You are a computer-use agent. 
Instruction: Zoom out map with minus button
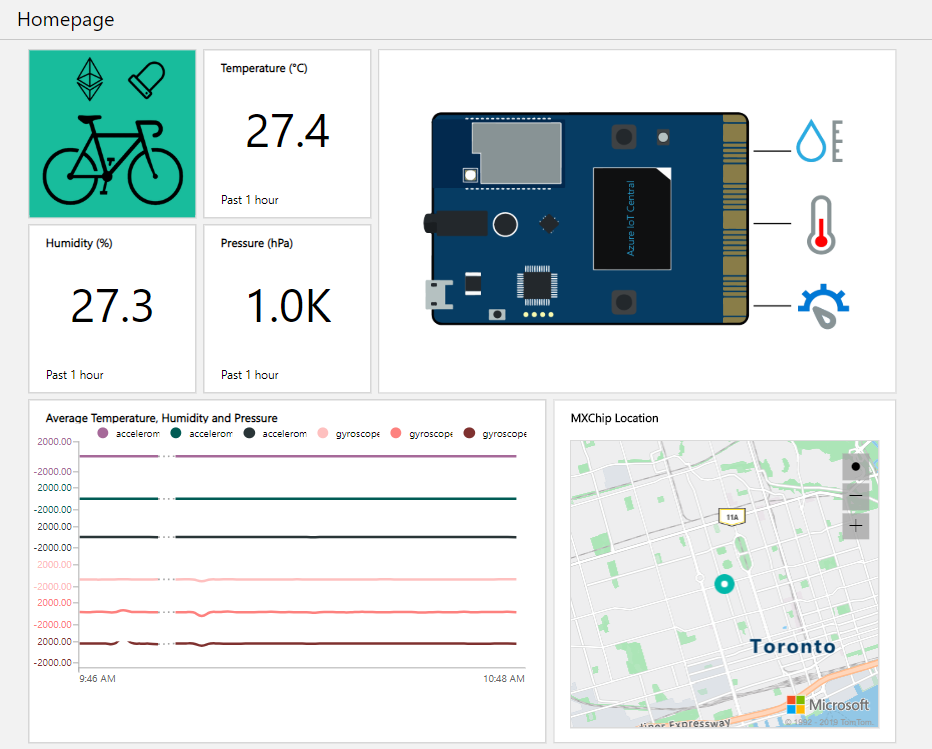click(x=855, y=496)
